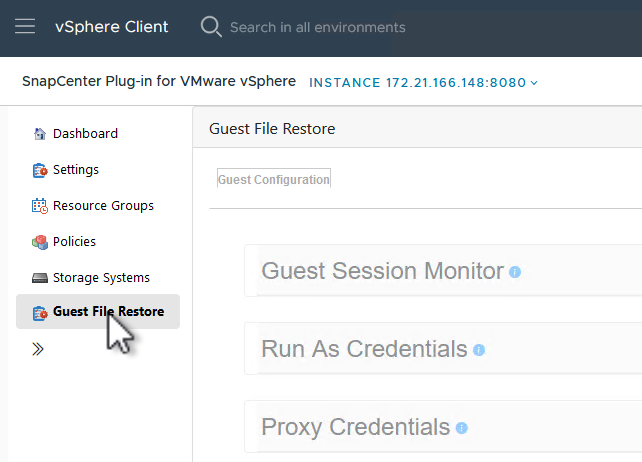Click the Settings sidebar icon
642x462 pixels.
point(40,170)
